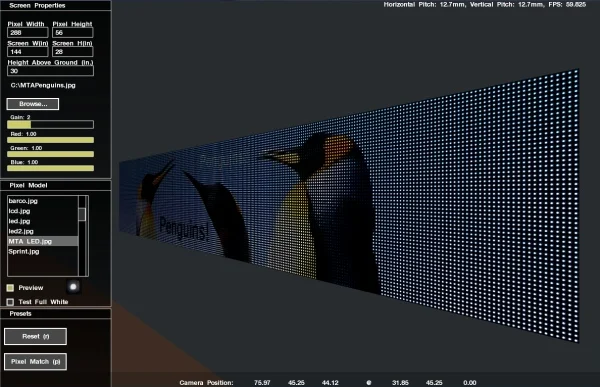The image size is (600, 387).
Task: Select barco.jpg in Pixel Model list
Action: 42,201
